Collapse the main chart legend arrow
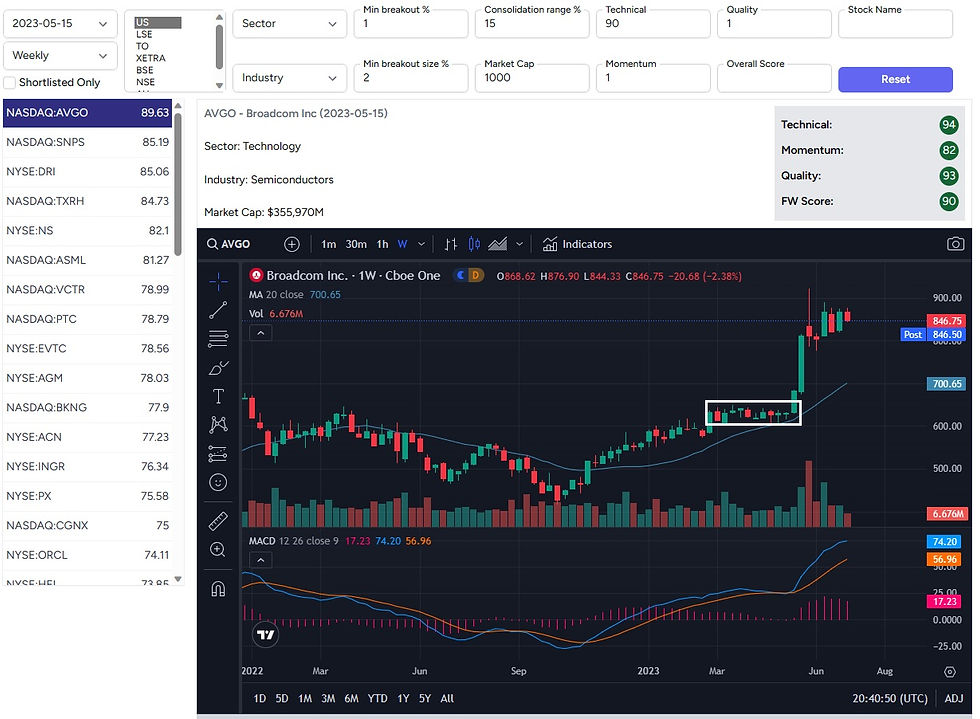980x719 pixels. click(x=261, y=333)
